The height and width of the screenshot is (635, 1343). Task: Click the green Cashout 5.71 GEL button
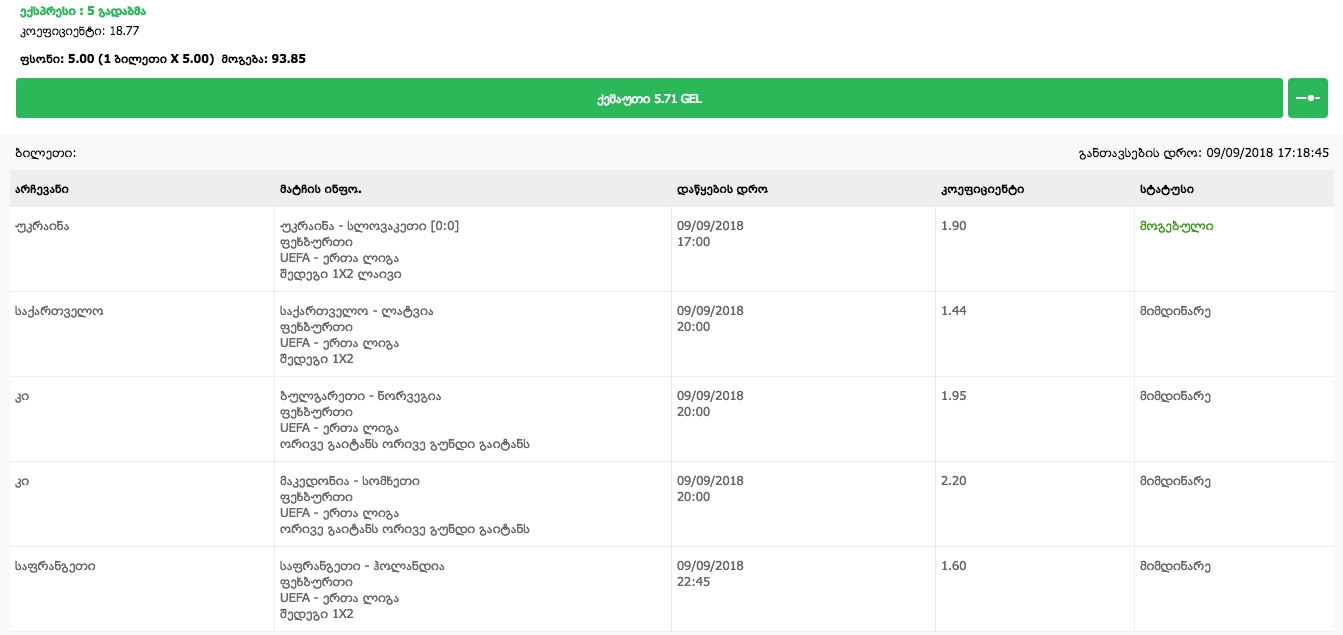pos(649,99)
